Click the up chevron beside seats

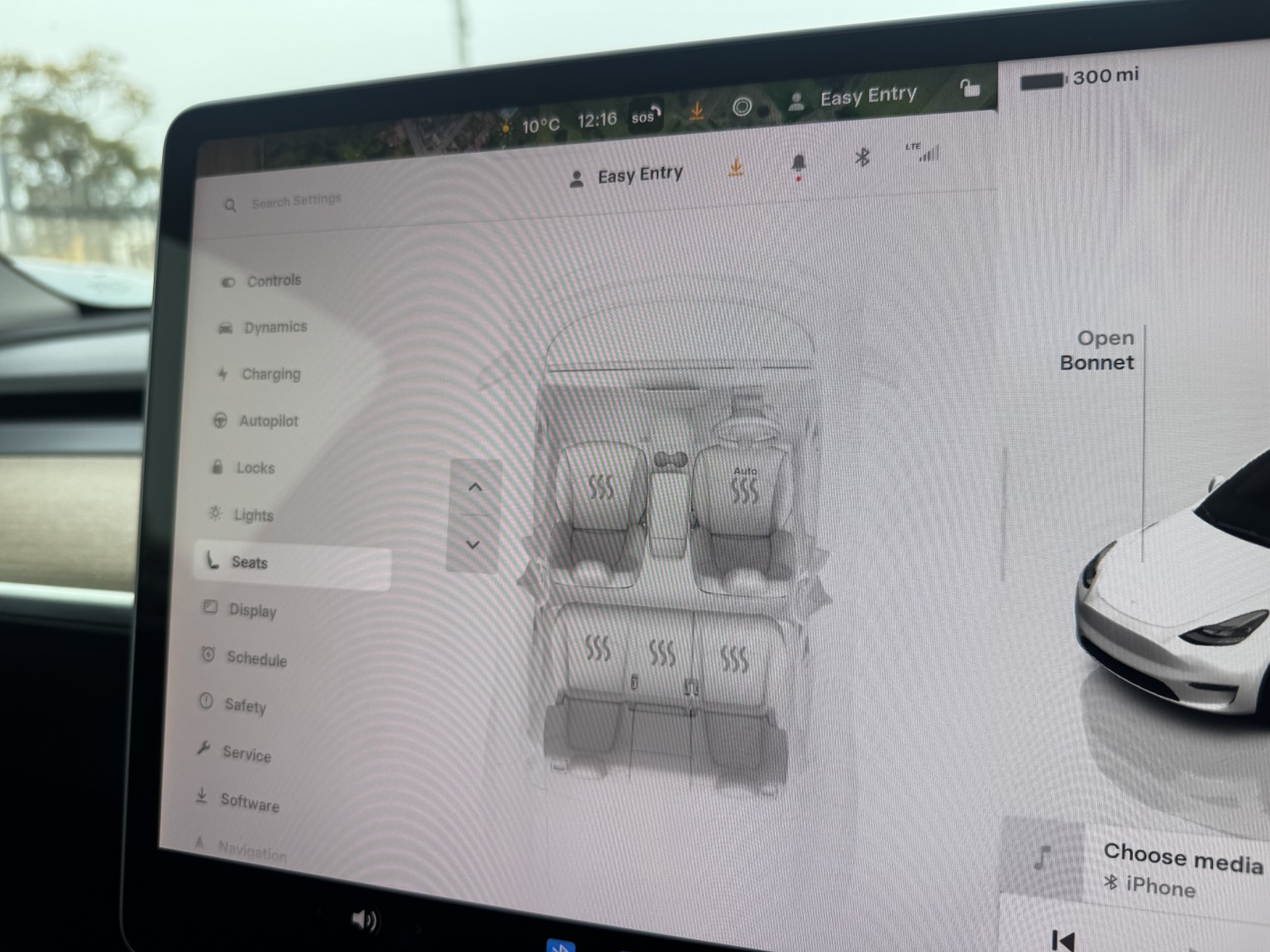click(x=475, y=487)
